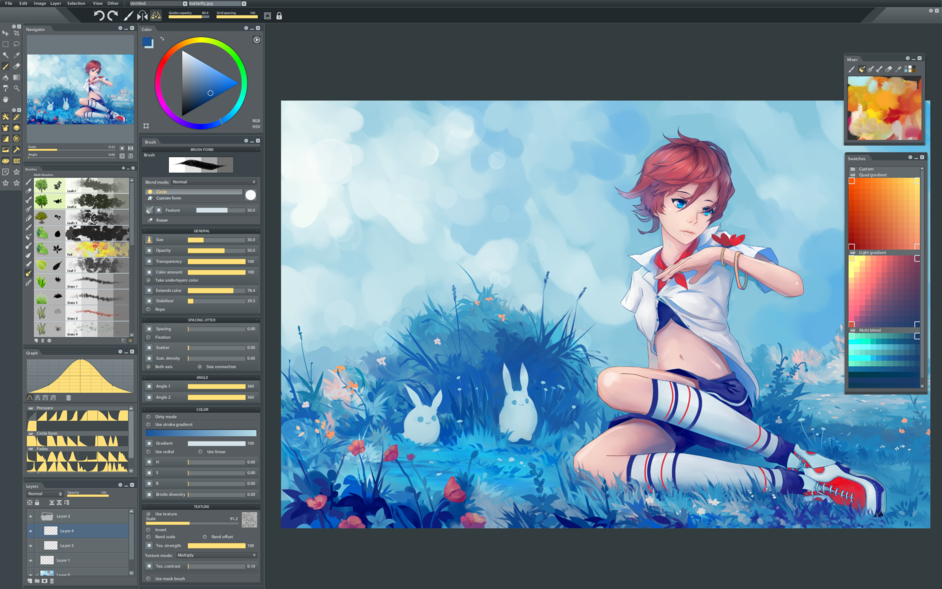Select Custom form in the Brush panel
This screenshot has height=589, width=942.
pyautogui.click(x=168, y=198)
